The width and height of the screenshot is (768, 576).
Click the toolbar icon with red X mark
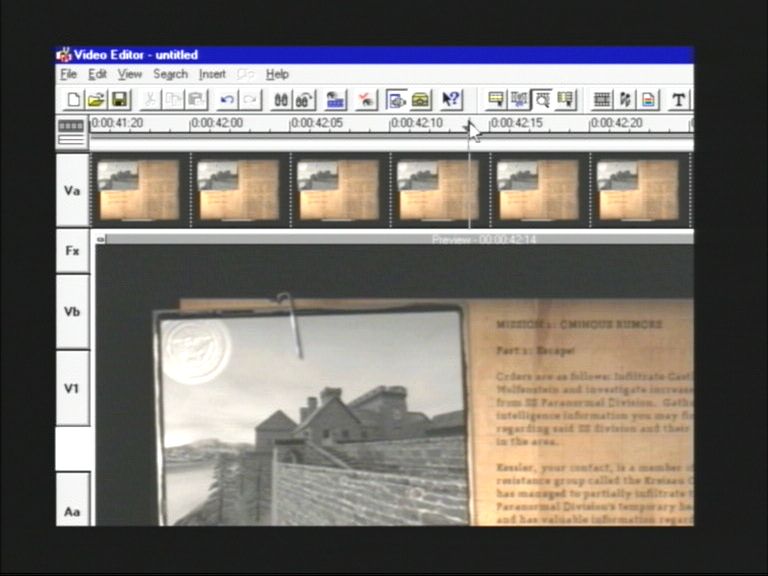coord(365,100)
